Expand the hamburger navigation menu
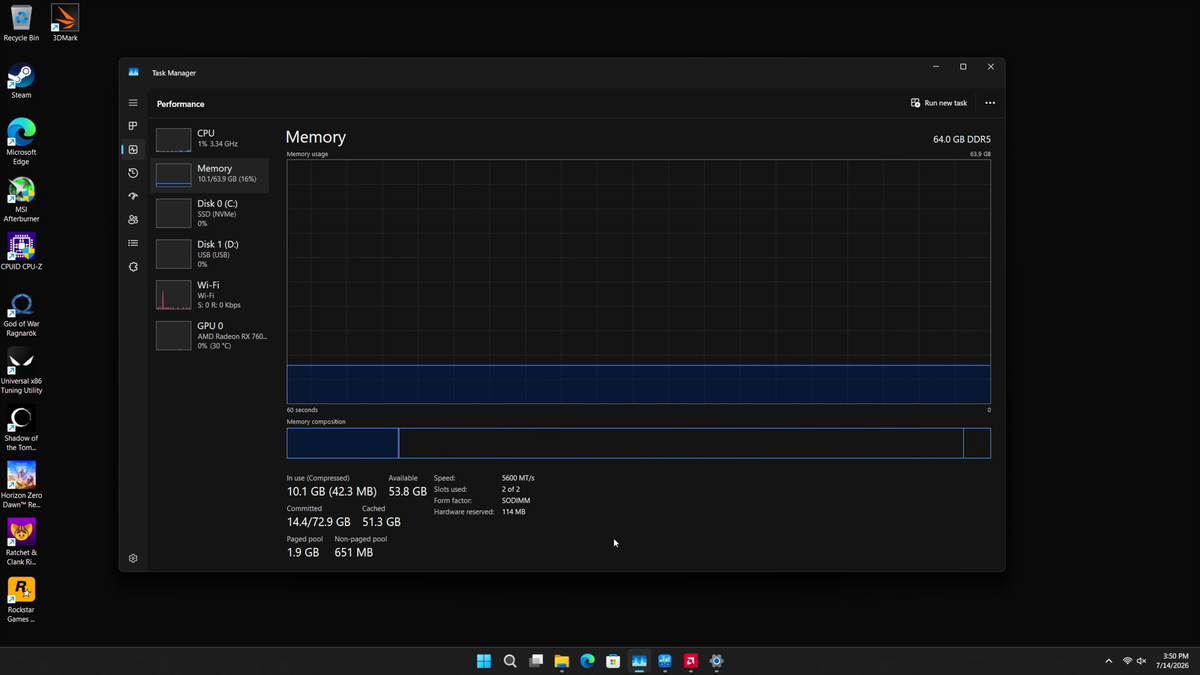Viewport: 1200px width, 675px height. [133, 103]
